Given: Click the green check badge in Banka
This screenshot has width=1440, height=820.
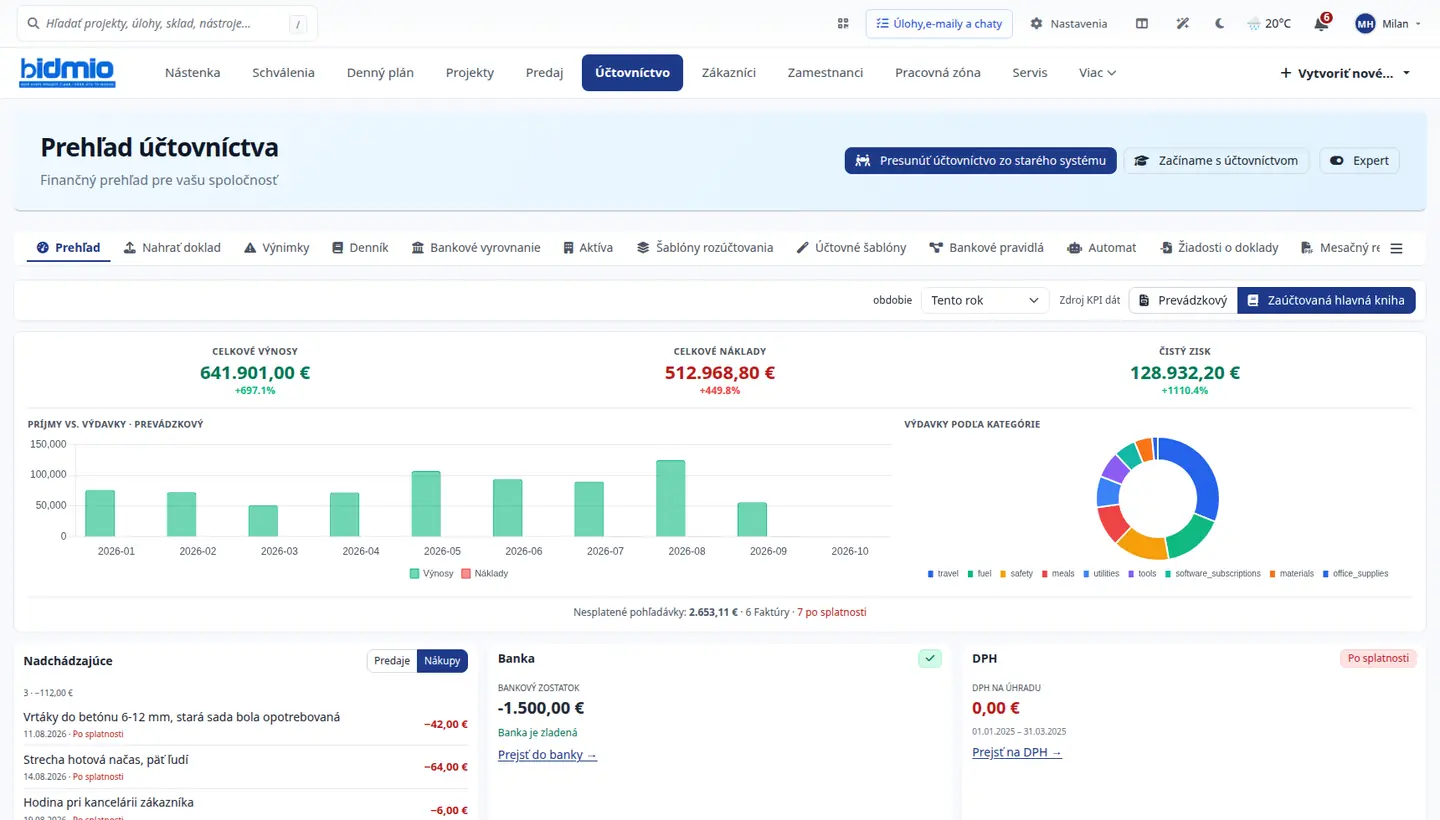Looking at the screenshot, I should pos(930,658).
